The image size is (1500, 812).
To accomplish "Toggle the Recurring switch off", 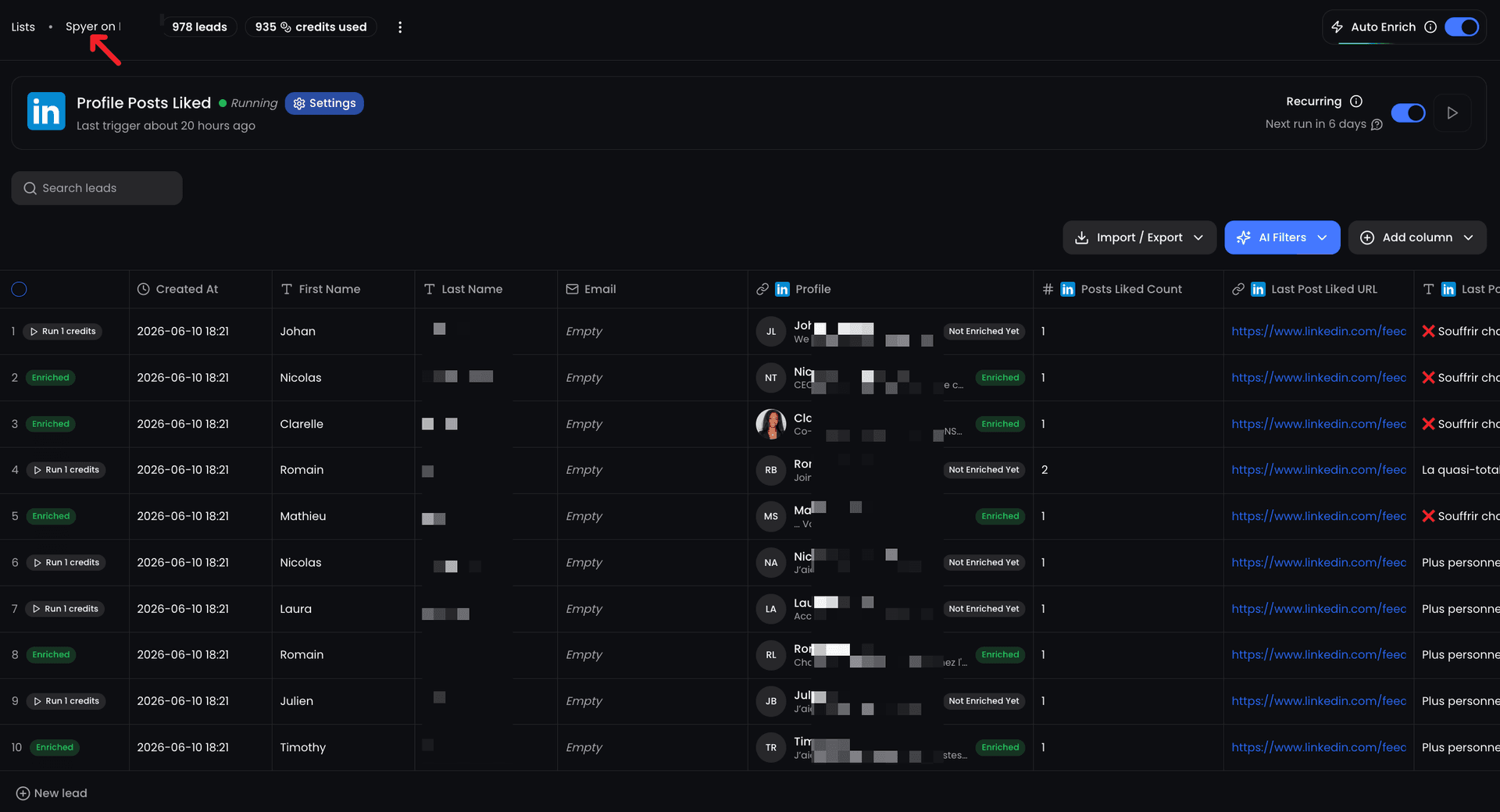I will point(1409,113).
